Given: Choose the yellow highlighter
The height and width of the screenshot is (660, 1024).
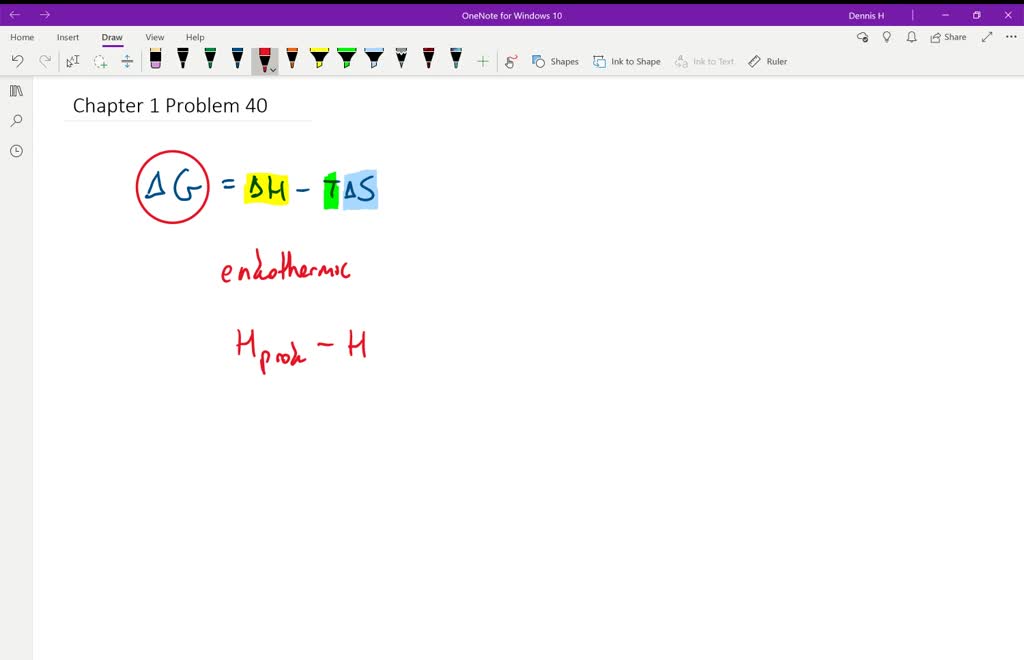Looking at the screenshot, I should tap(319, 59).
